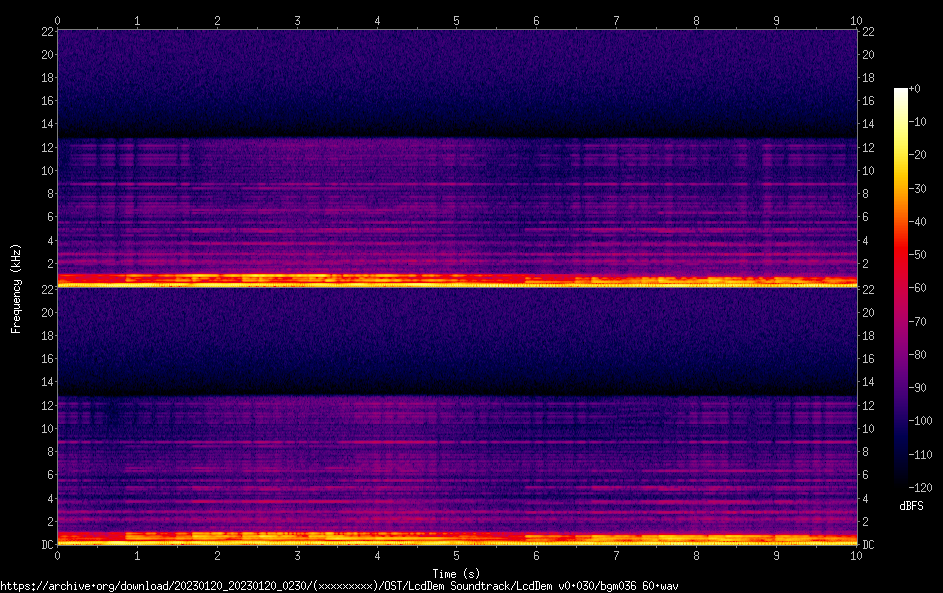The width and height of the screenshot is (943, 593).
Task: Click the 10 second tick on bottom axis
Action: 855,554
